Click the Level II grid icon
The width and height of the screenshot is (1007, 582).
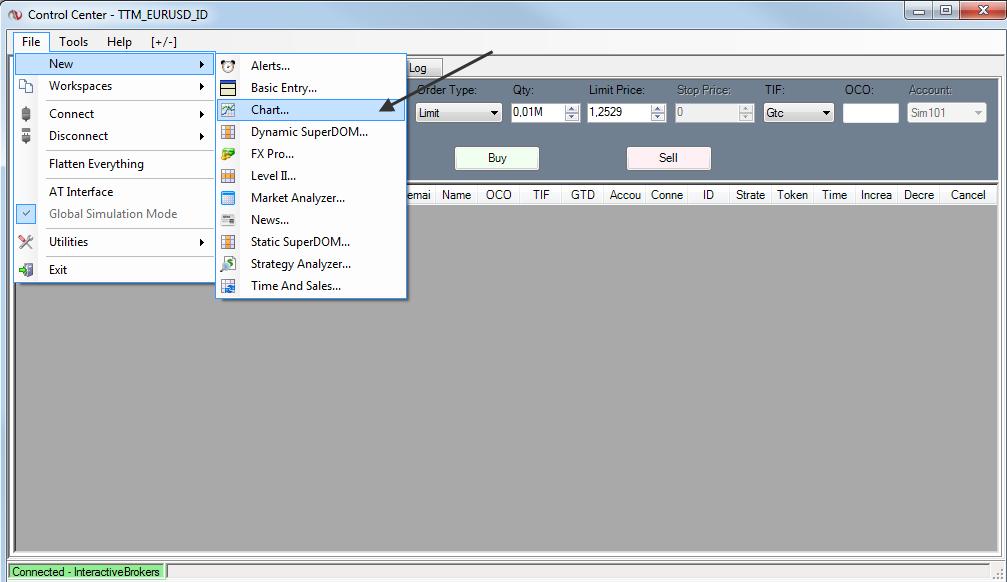(x=228, y=175)
